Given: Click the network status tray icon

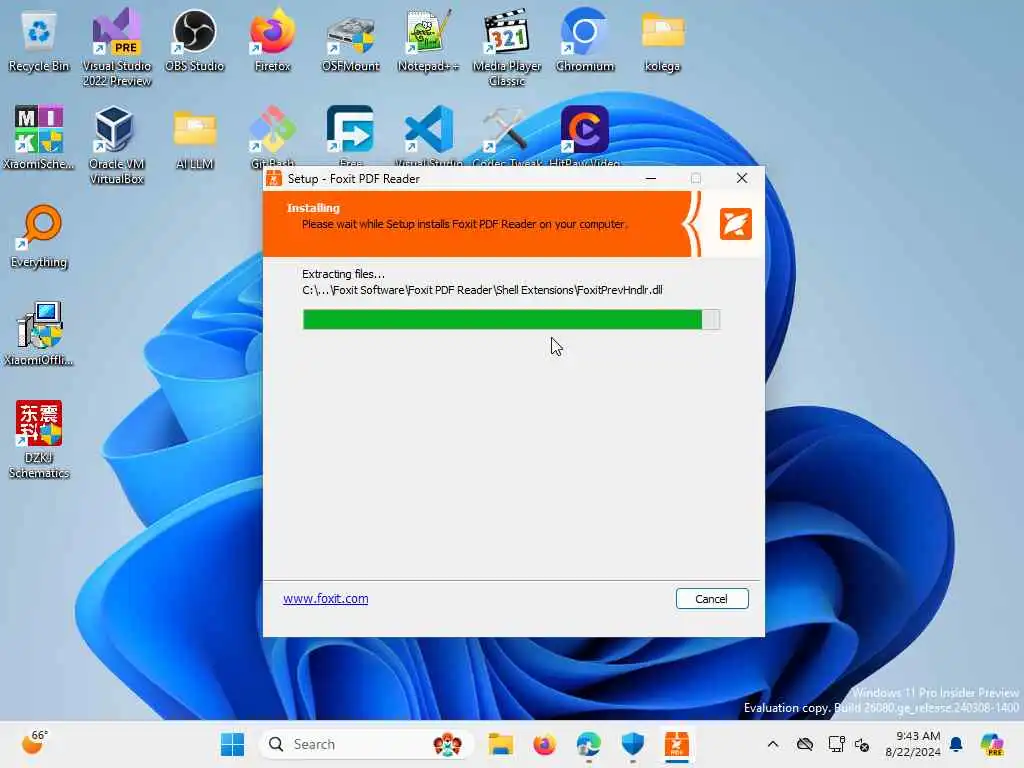Looking at the screenshot, I should [836, 744].
